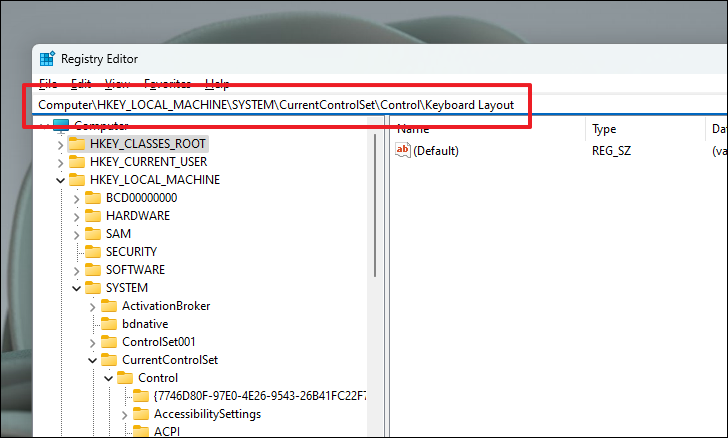728x438 pixels.
Task: Expand the HARDWARE chevron
Action: (x=77, y=217)
